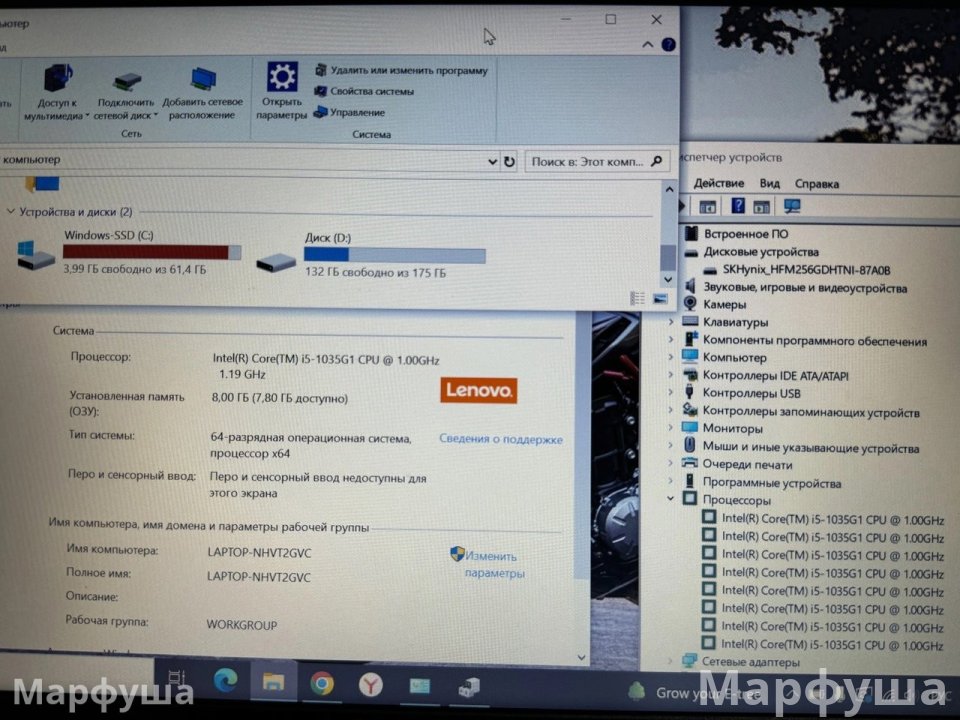960x720 pixels.
Task: Click Изменить параметры link
Action: click(493, 565)
